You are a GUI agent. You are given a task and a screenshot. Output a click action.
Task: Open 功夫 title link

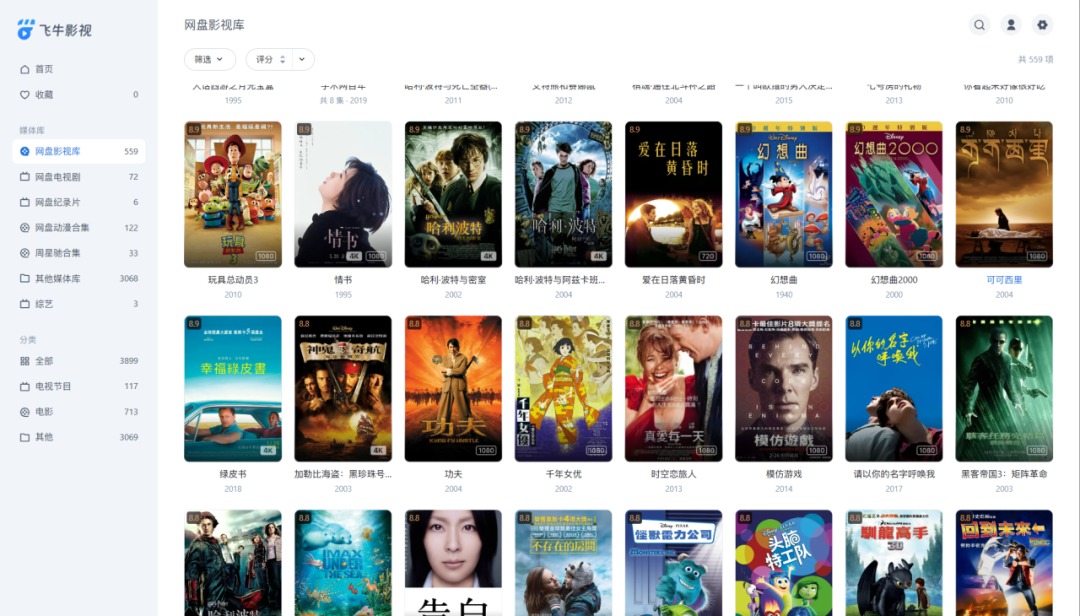point(453,474)
